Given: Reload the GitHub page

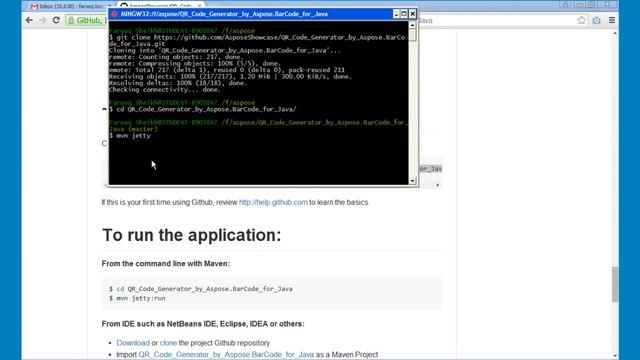Looking at the screenshot, I should click(x=56, y=20).
